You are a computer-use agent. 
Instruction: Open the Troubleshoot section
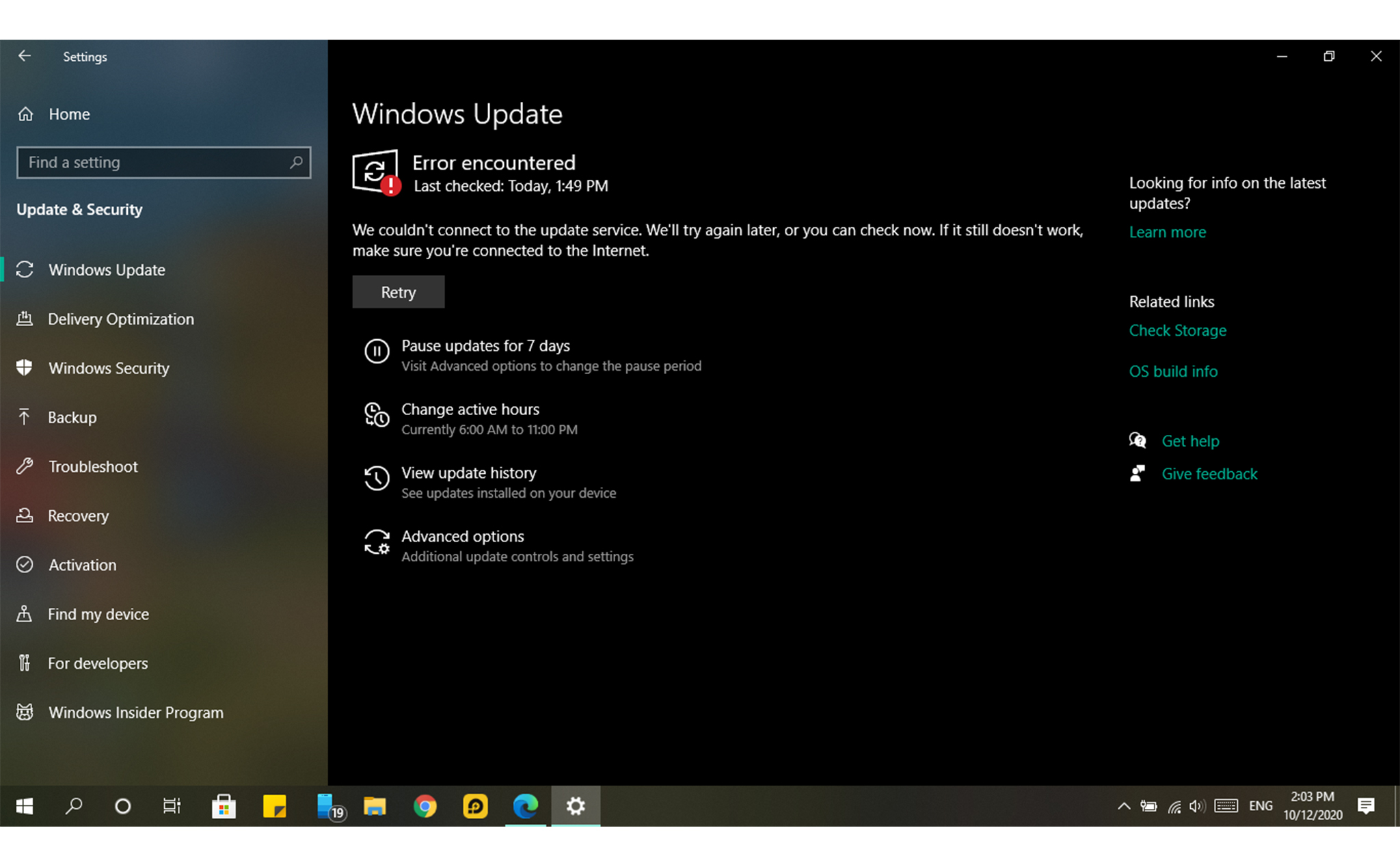tap(93, 467)
